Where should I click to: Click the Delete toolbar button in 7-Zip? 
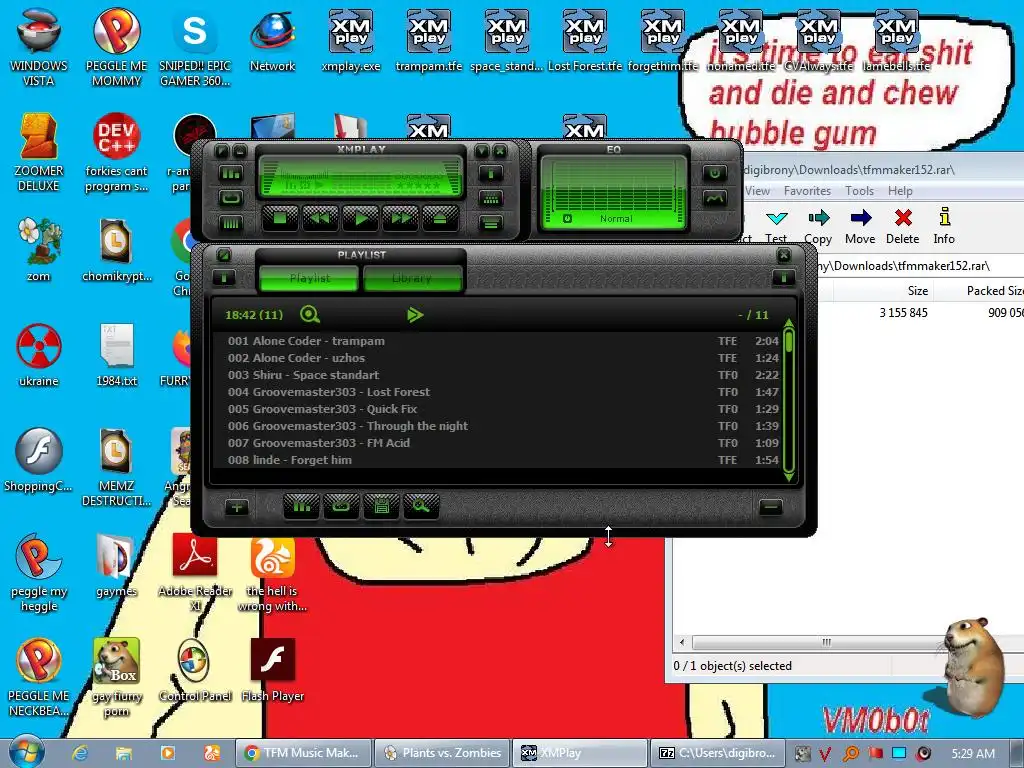point(903,226)
